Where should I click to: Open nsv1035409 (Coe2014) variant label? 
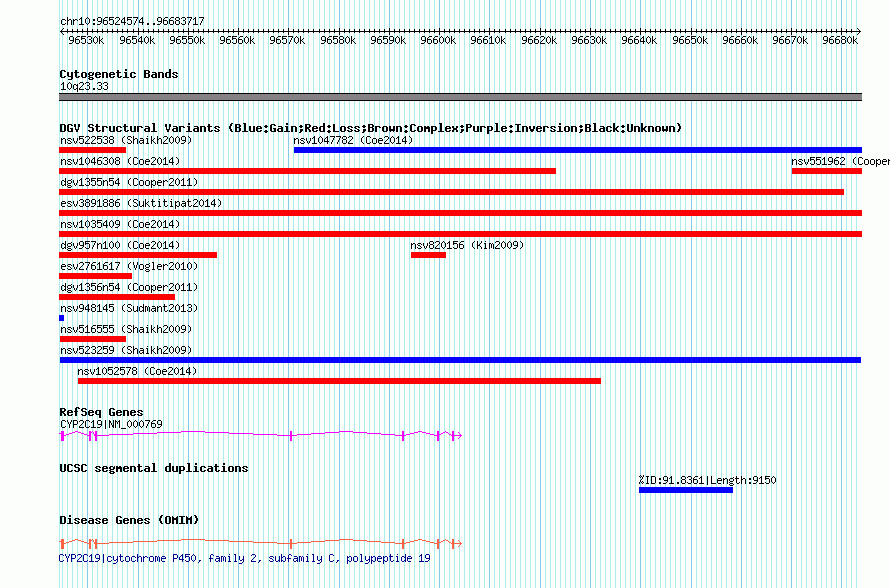pos(120,224)
